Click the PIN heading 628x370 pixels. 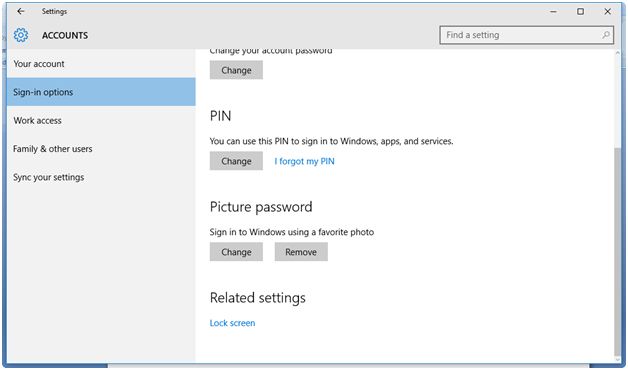(221, 116)
